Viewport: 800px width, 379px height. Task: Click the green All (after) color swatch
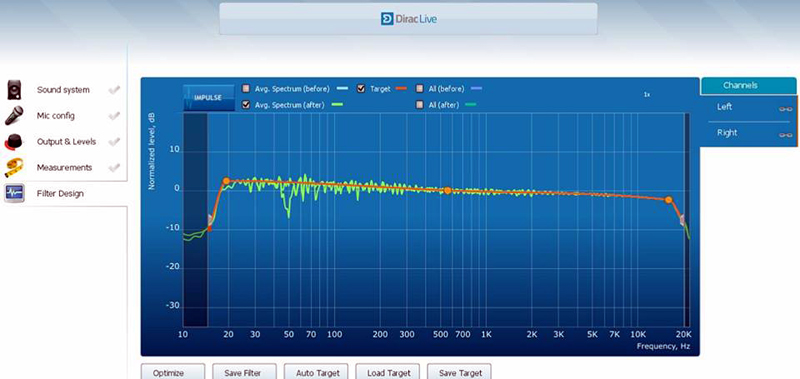point(470,105)
